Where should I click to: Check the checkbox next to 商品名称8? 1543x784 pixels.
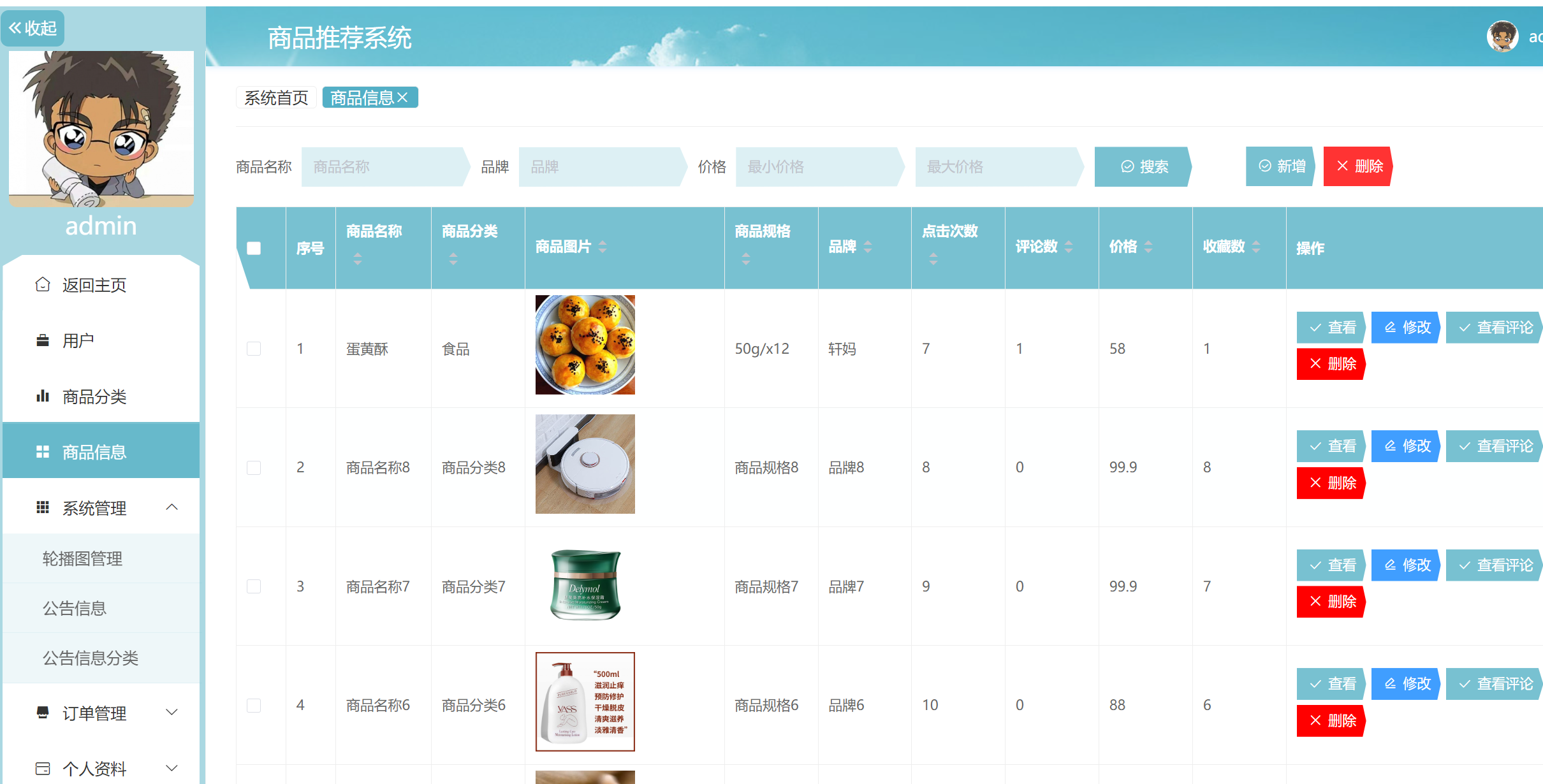click(254, 467)
